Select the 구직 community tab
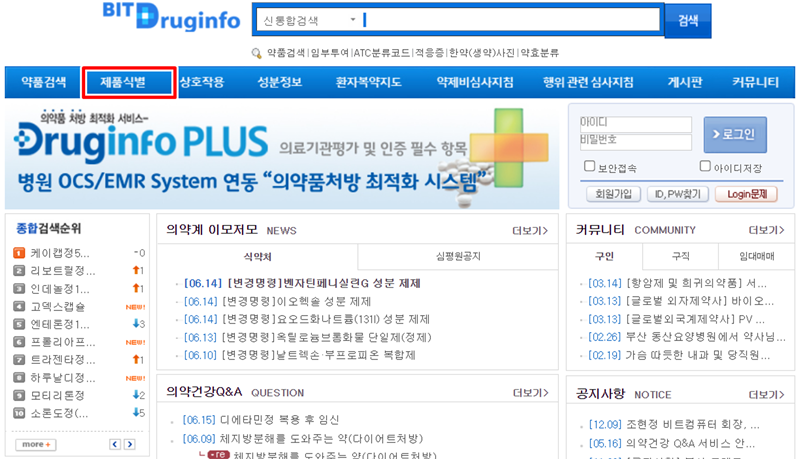Image resolution: width=800 pixels, height=459 pixels. coord(681,256)
